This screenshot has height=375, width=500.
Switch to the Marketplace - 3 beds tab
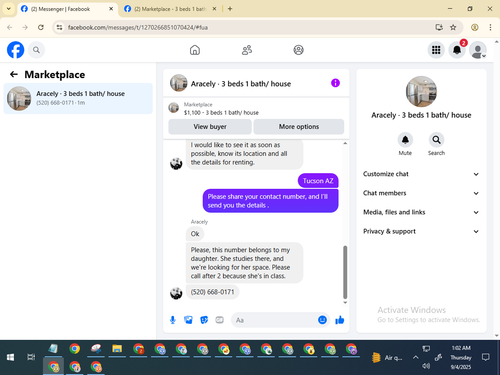(170, 9)
